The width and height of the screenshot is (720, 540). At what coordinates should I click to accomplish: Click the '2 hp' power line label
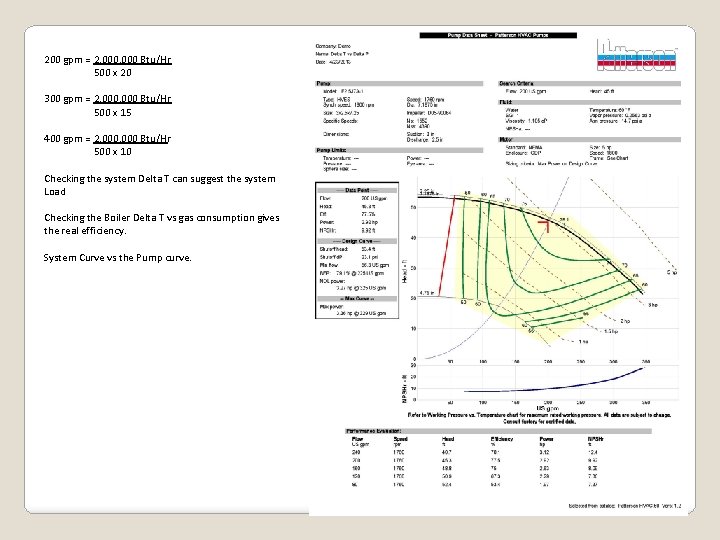click(x=625, y=321)
